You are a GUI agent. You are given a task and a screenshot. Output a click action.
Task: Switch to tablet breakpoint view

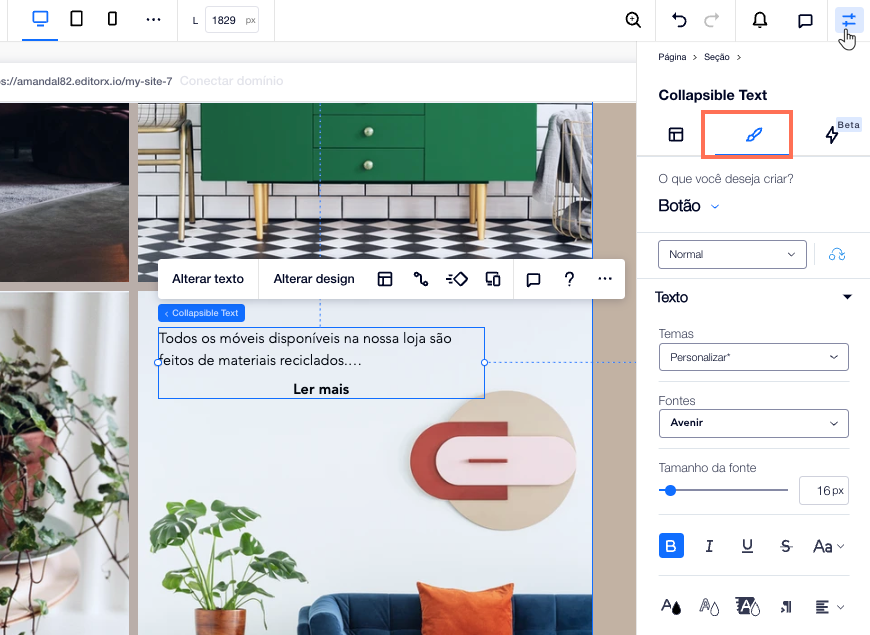(x=77, y=19)
